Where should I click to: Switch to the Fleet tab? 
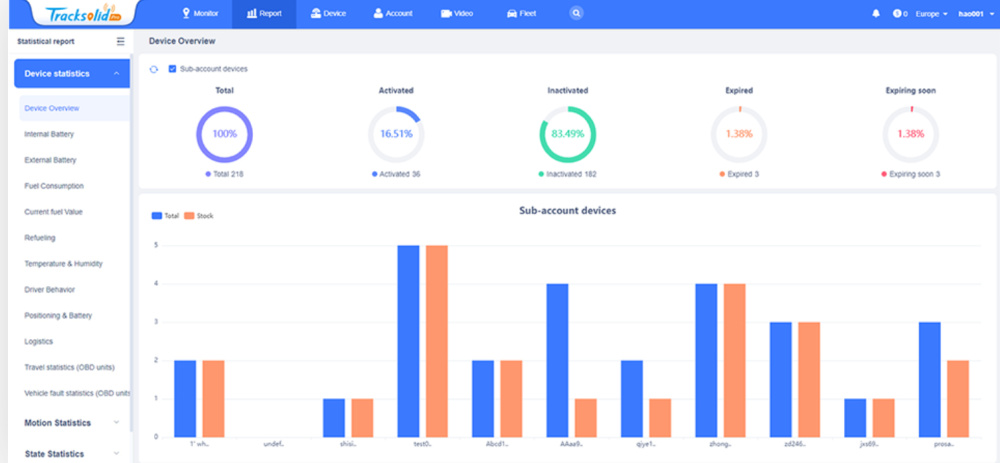pos(520,14)
